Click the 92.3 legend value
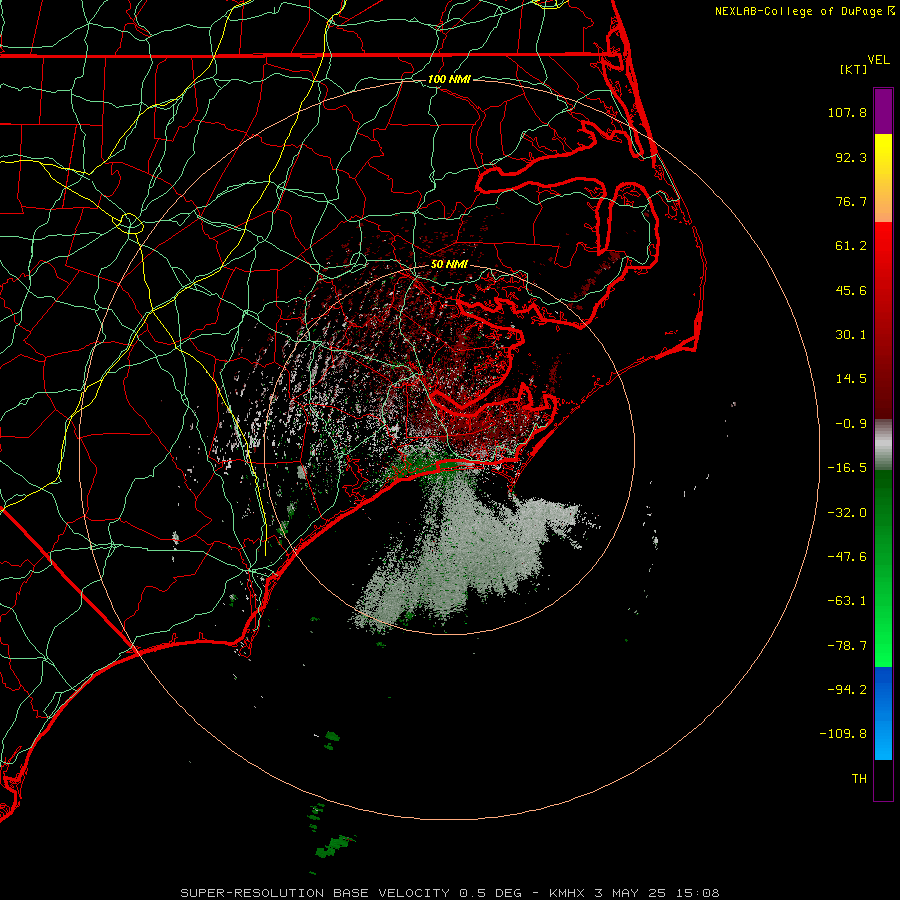This screenshot has width=900, height=900. [x=851, y=157]
